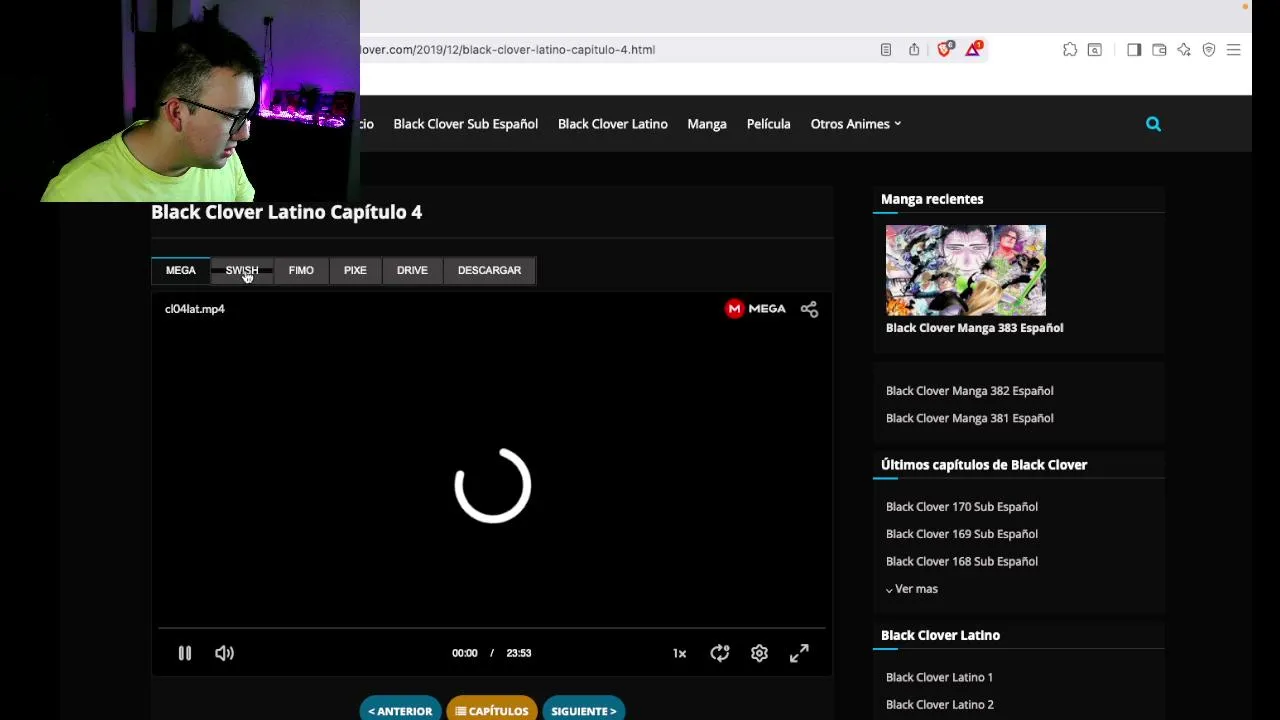Open Black Clover Manga 382 Español
The height and width of the screenshot is (720, 1280).
(969, 391)
